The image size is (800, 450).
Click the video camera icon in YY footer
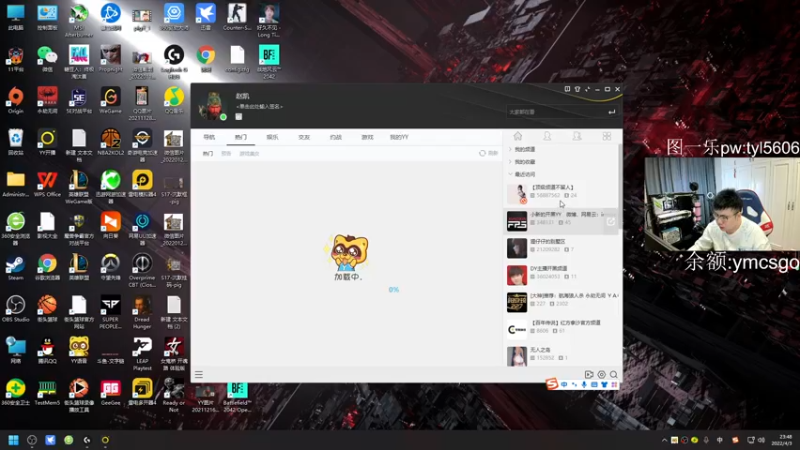tap(589, 374)
